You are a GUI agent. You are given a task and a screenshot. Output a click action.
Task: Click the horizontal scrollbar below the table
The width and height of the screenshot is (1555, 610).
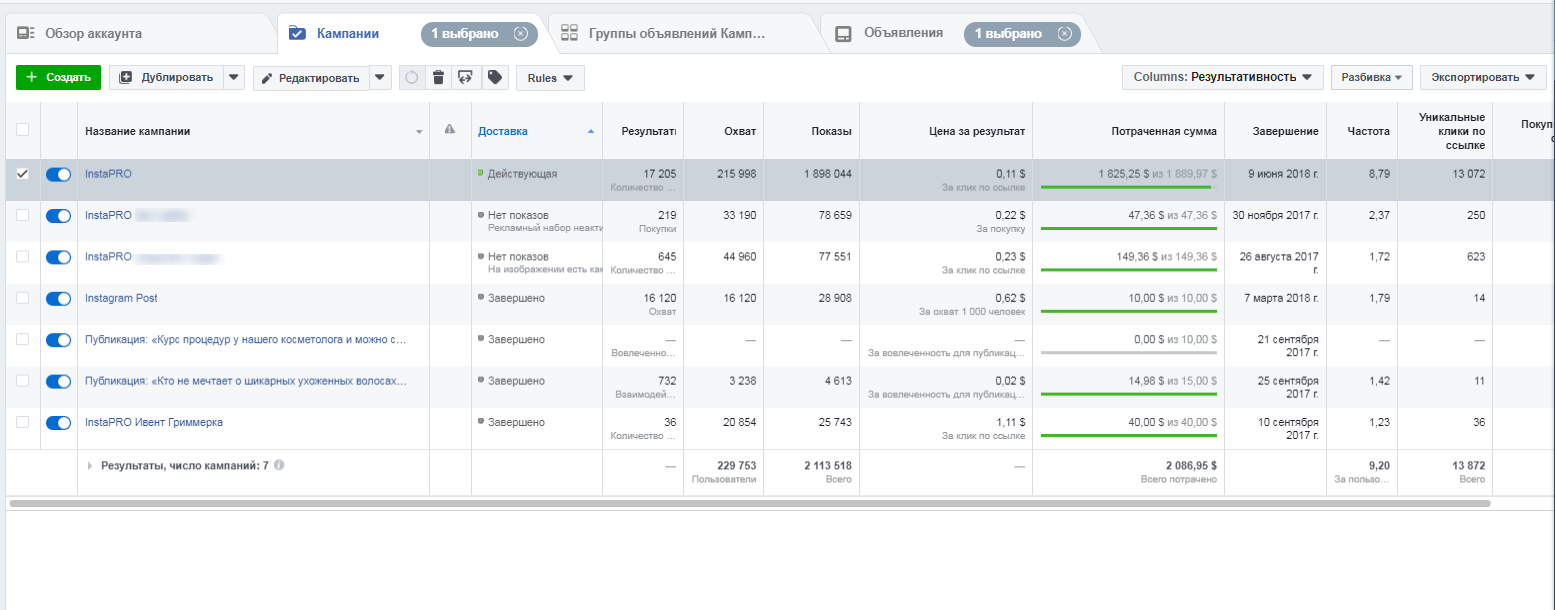750,503
